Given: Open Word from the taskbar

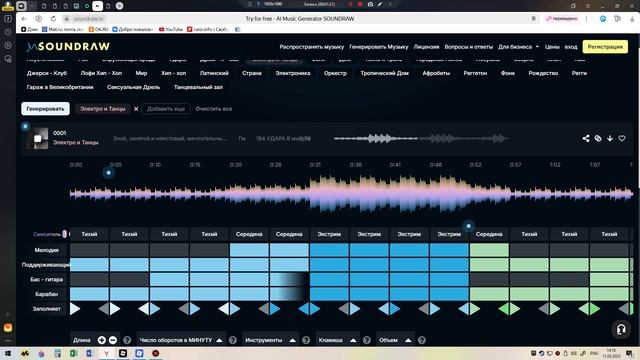Looking at the screenshot, I should (x=90, y=353).
